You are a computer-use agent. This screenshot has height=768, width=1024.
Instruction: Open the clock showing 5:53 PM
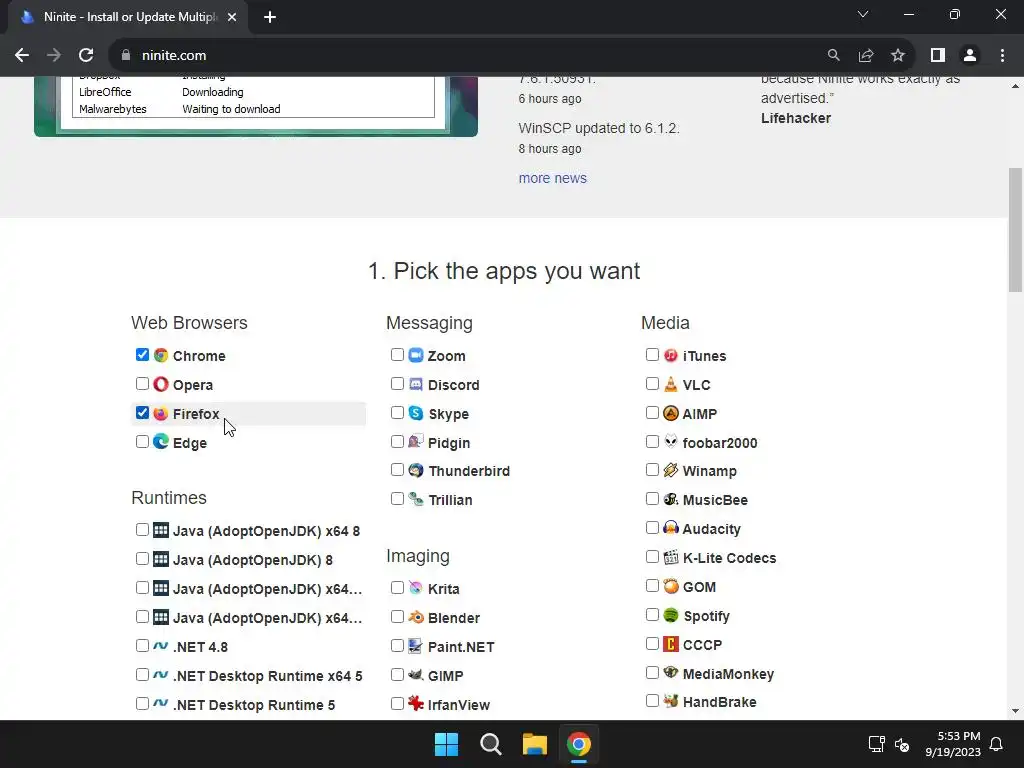(953, 744)
